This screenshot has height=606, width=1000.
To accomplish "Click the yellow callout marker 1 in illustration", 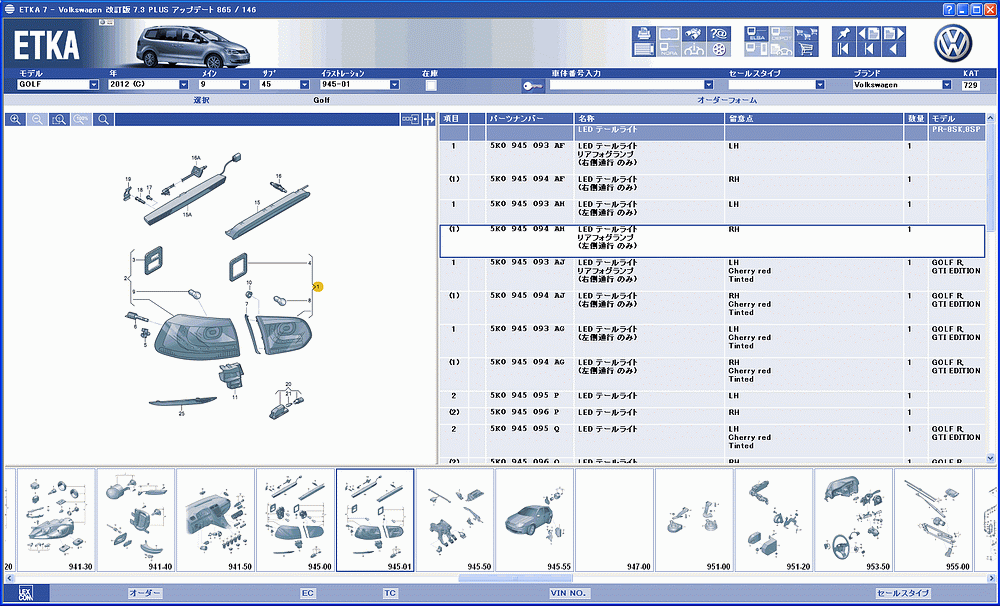I will (x=319, y=286).
